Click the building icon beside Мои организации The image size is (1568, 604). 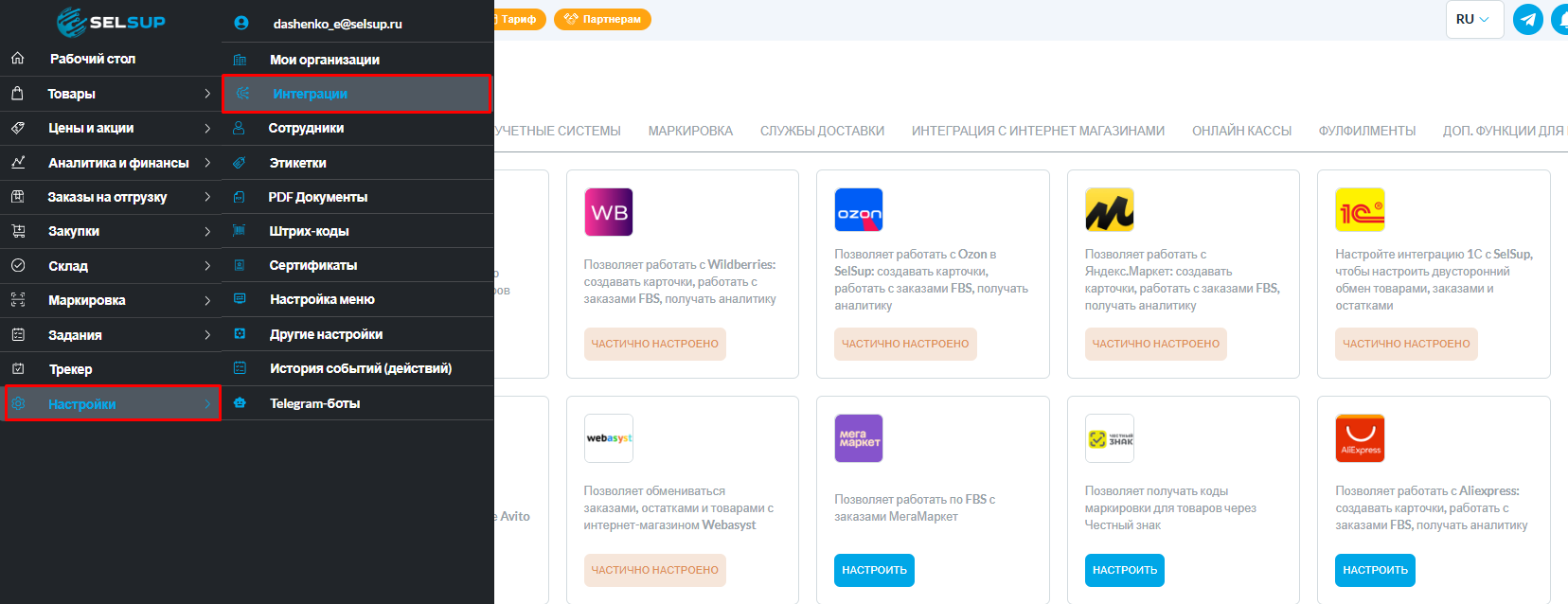coord(240,60)
